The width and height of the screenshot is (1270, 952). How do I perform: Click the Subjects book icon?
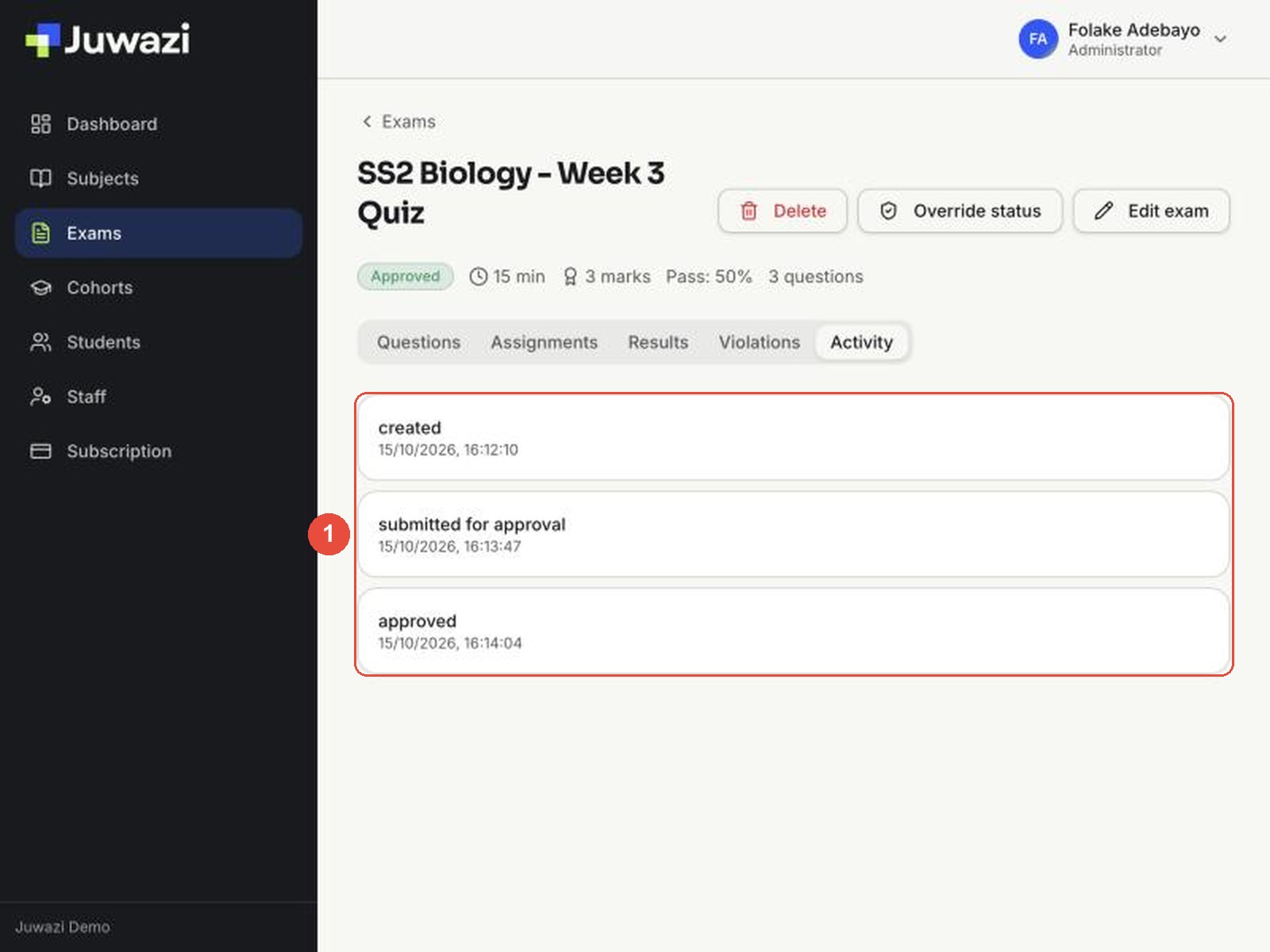click(40, 178)
